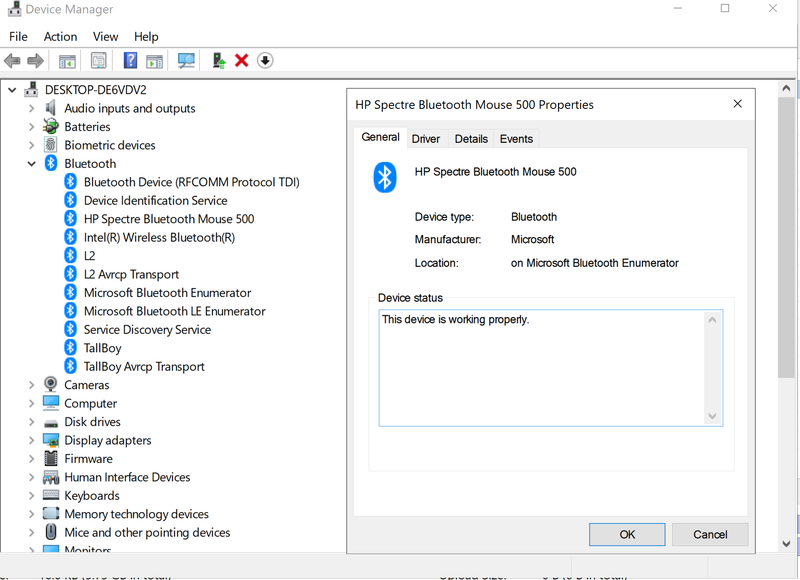Select the TallBoy Avrcp Transport device
Image resolution: width=800 pixels, height=580 pixels.
144,367
